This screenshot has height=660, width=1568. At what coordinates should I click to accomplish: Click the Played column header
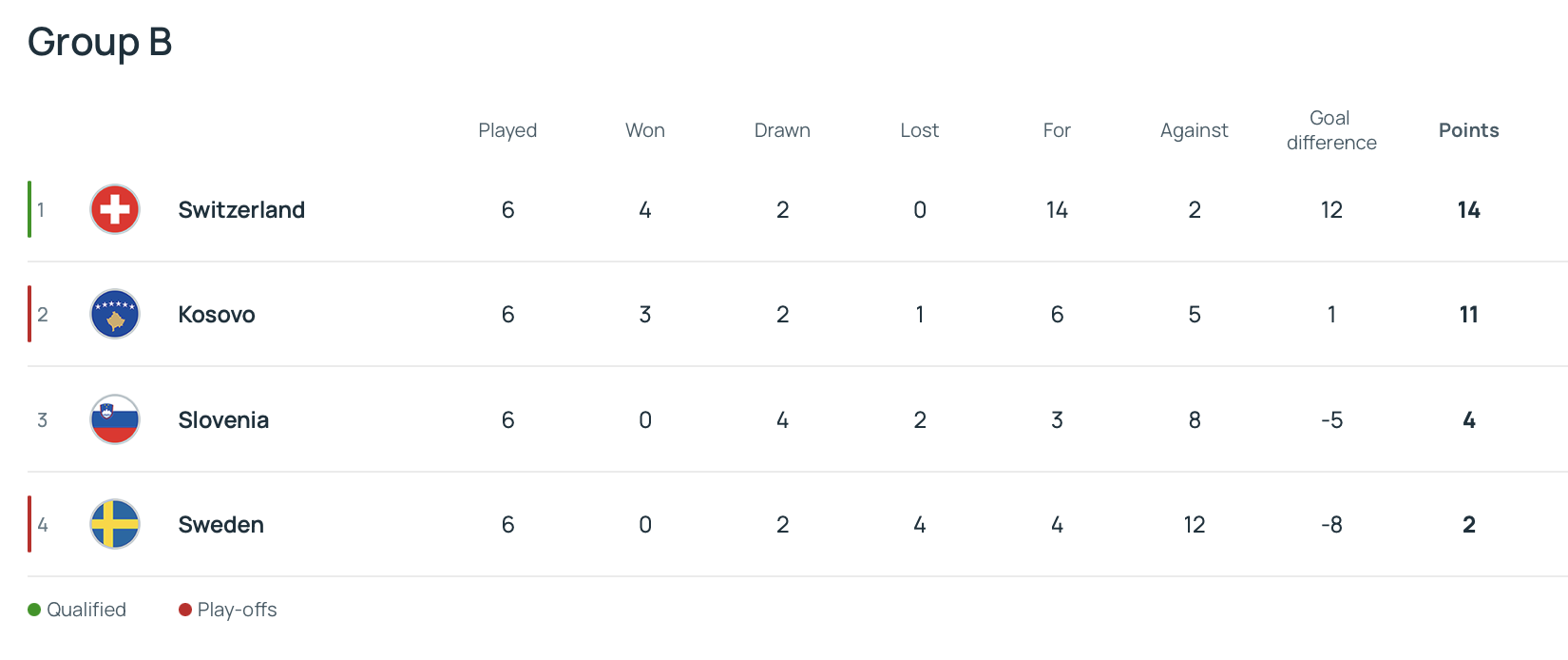point(507,130)
